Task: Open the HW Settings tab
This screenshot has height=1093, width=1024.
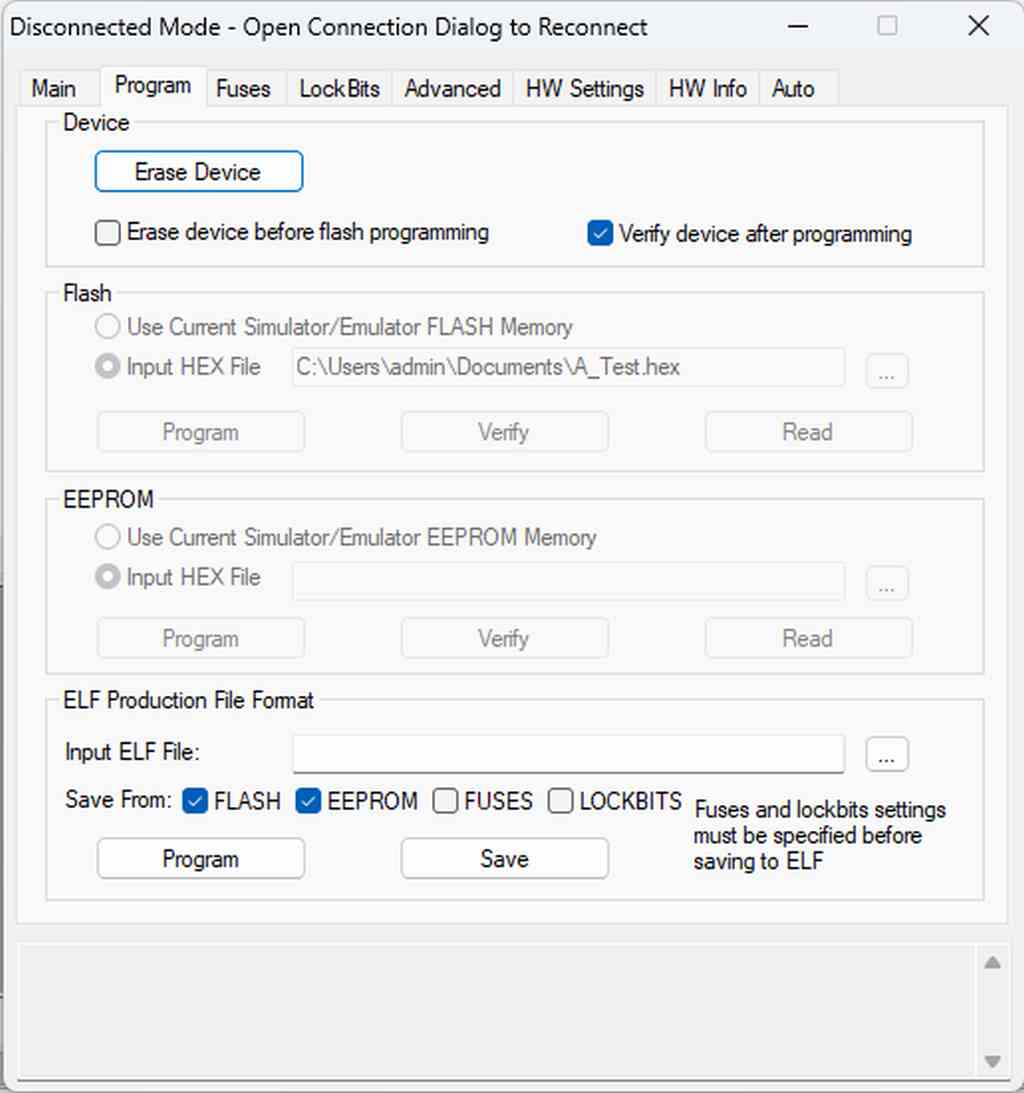Action: tap(585, 89)
